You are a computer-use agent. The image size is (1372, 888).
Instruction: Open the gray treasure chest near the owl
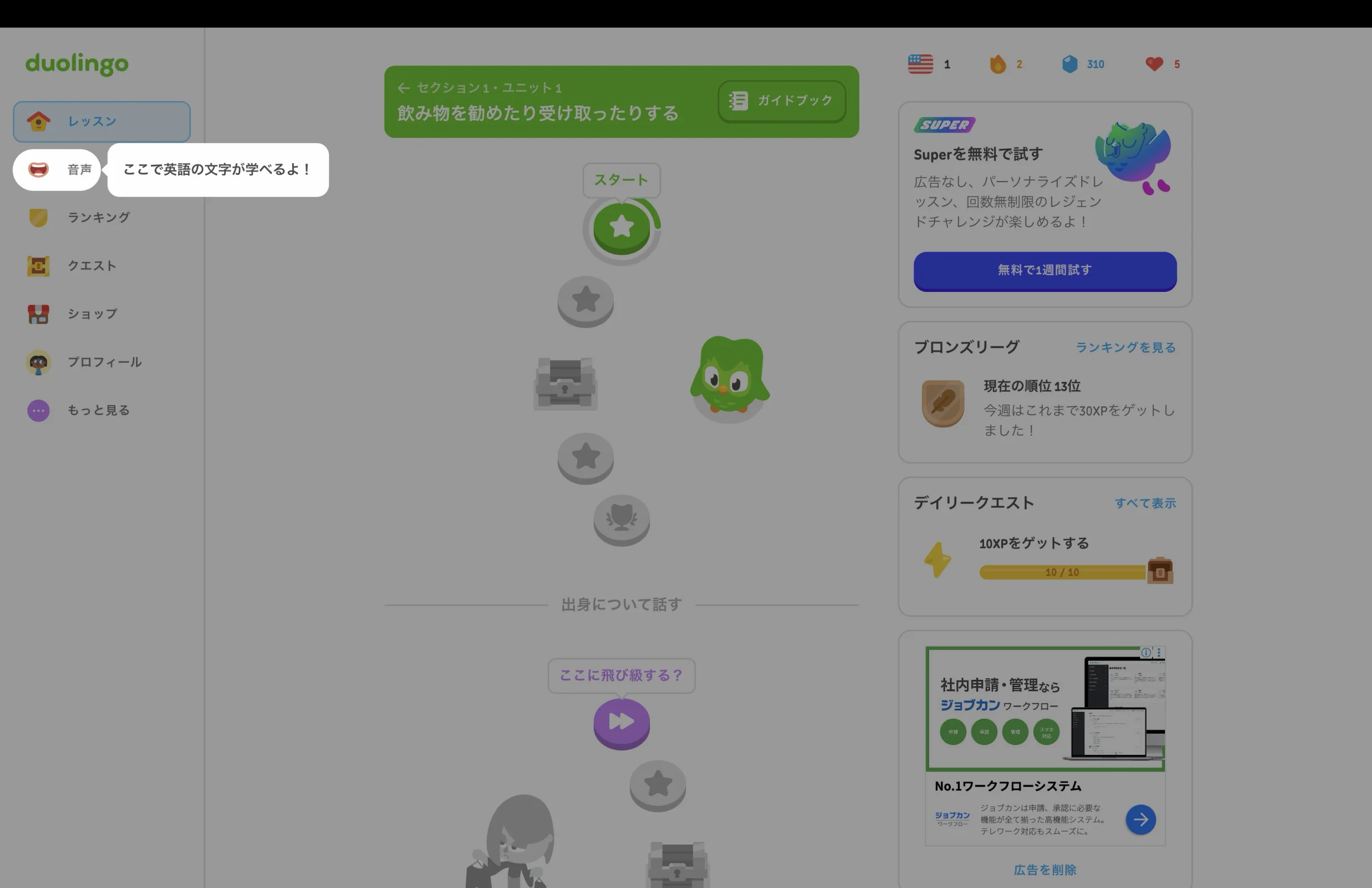(565, 384)
